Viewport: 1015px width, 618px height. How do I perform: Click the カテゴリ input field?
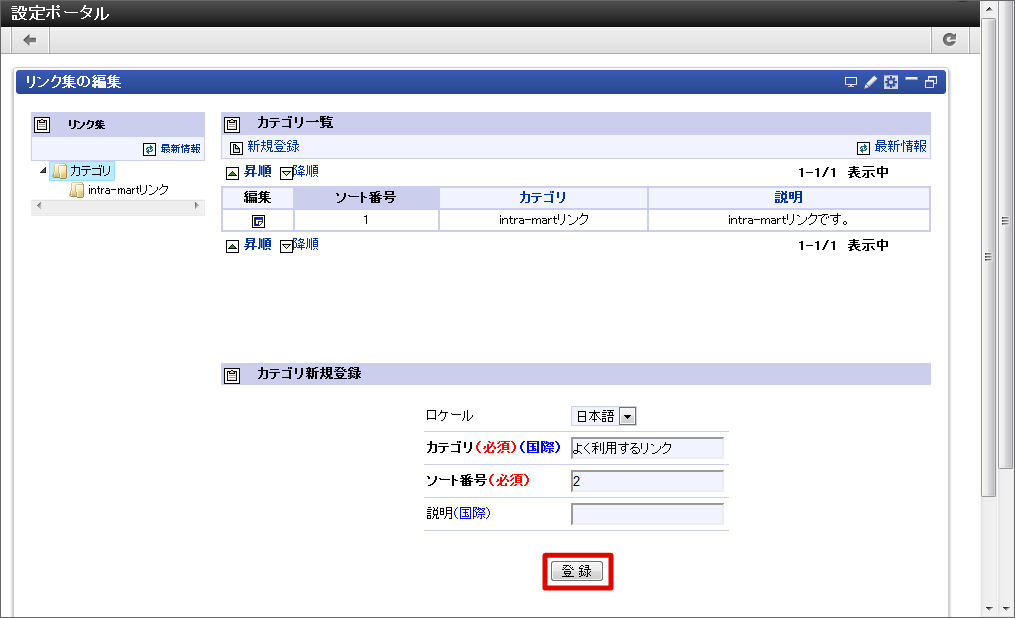[x=647, y=448]
